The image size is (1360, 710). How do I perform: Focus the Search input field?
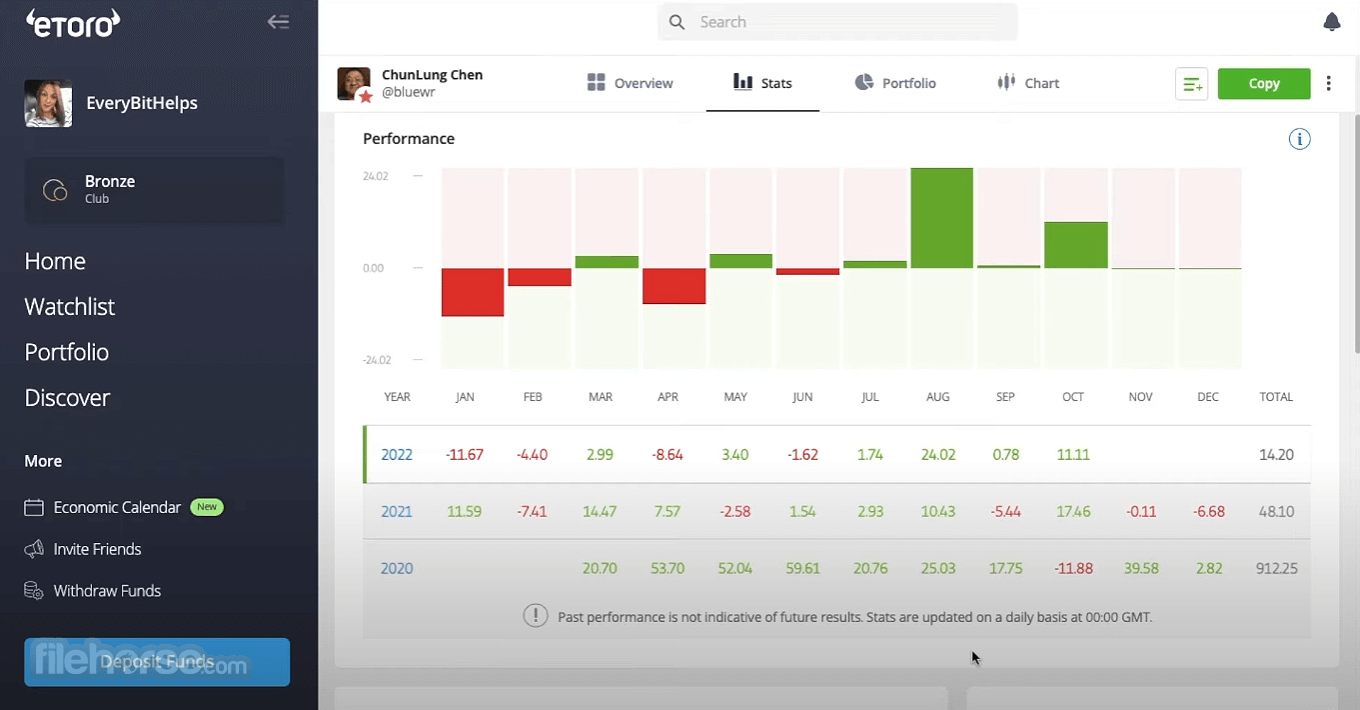click(x=837, y=22)
